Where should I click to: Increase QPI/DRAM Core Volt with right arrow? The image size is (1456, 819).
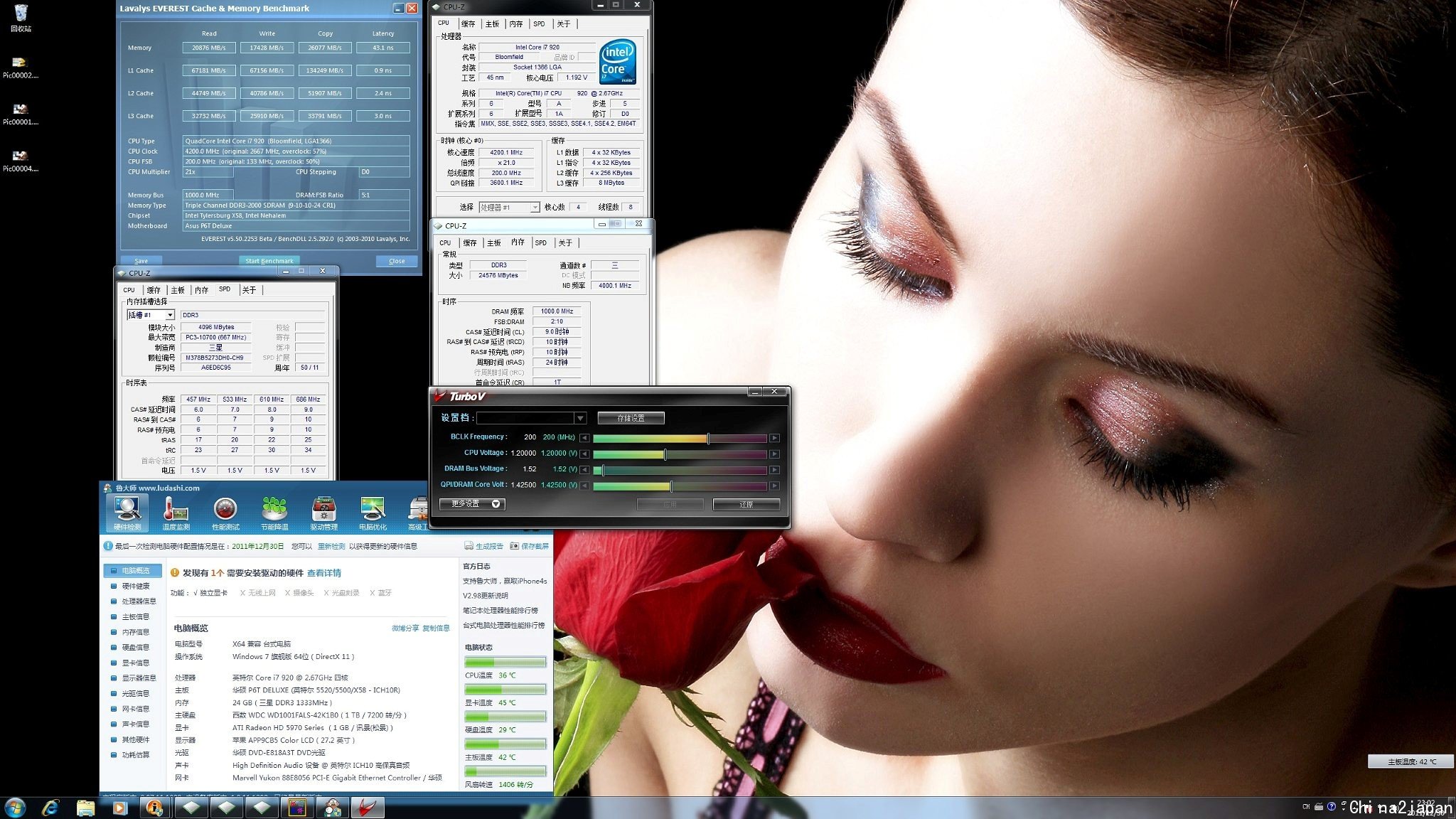(x=774, y=486)
